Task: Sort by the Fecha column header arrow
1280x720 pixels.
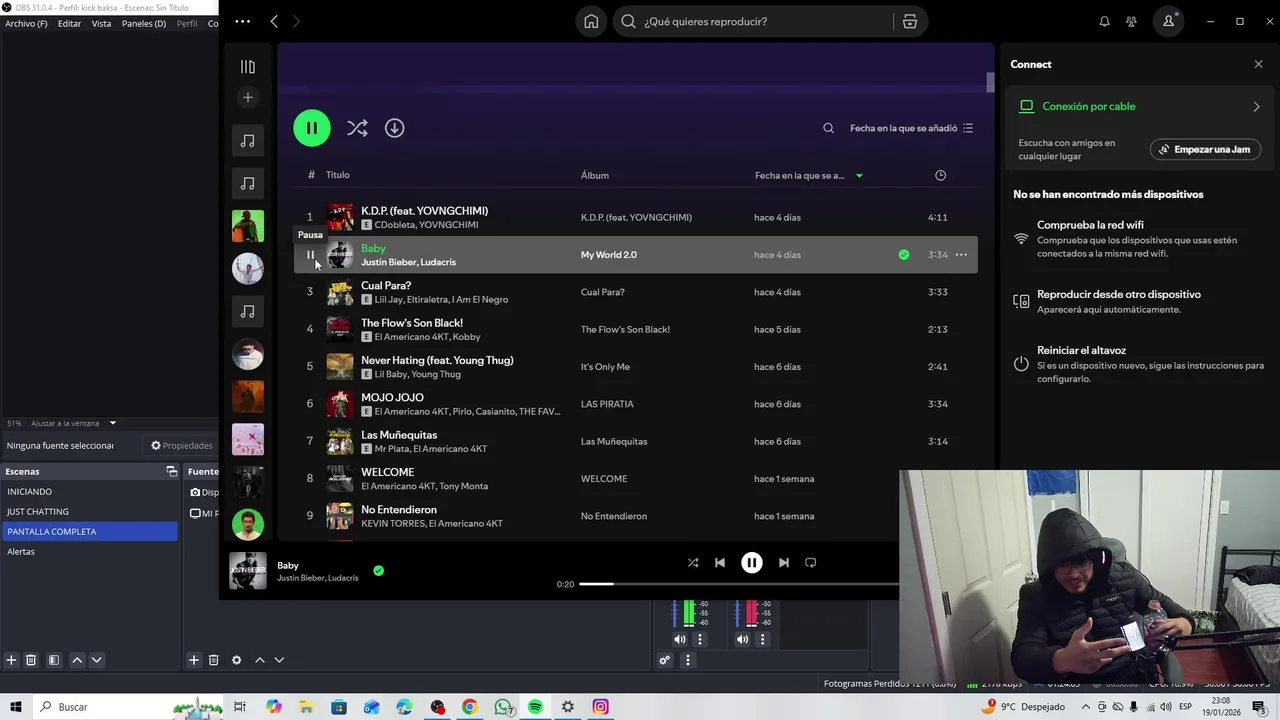Action: click(x=859, y=176)
